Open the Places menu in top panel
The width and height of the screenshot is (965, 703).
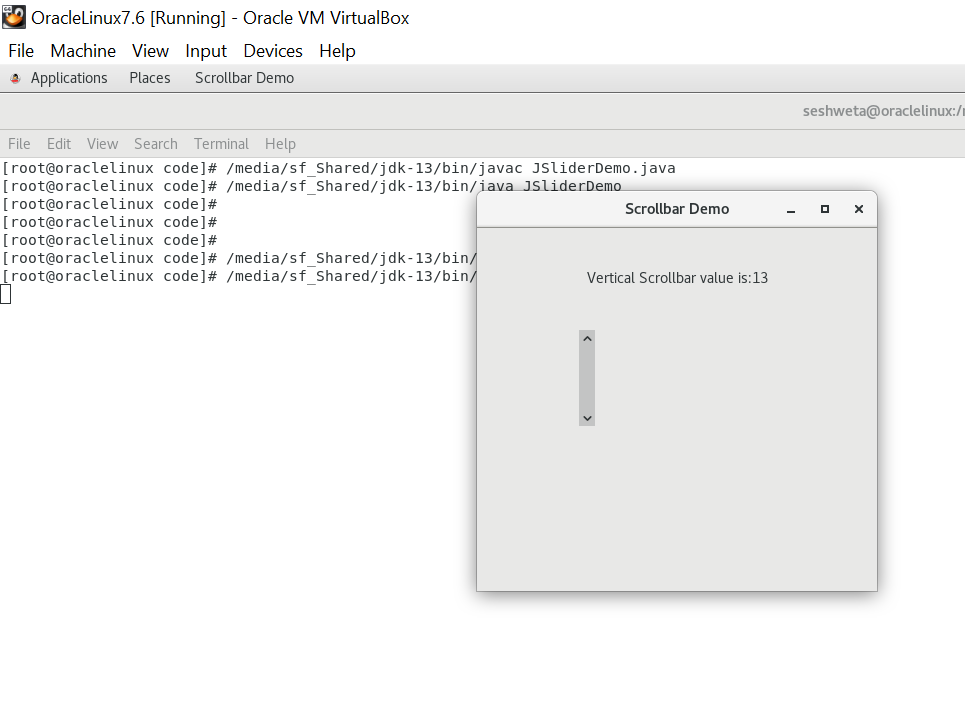tap(150, 78)
